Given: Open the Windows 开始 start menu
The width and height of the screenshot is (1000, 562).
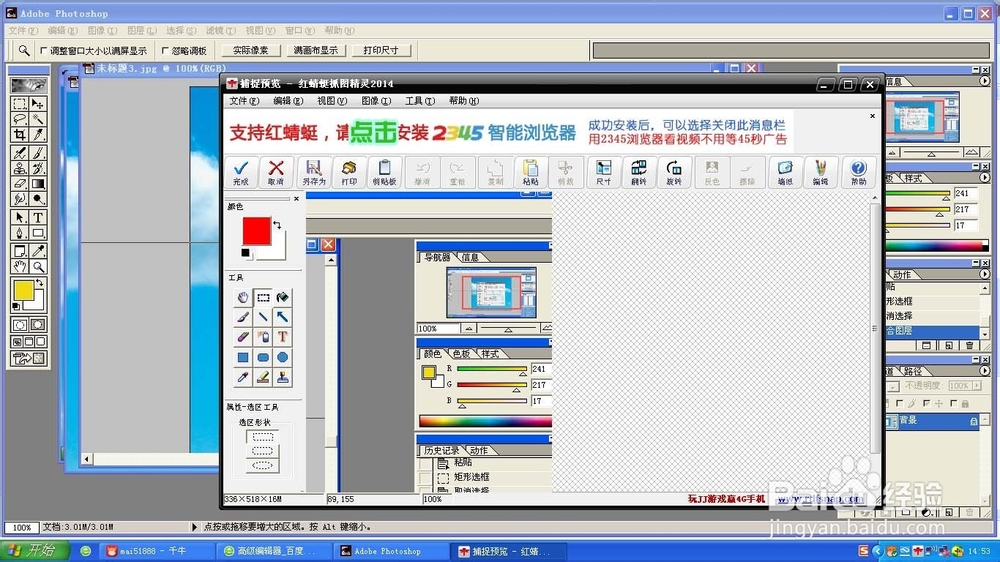Looking at the screenshot, I should pos(36,551).
